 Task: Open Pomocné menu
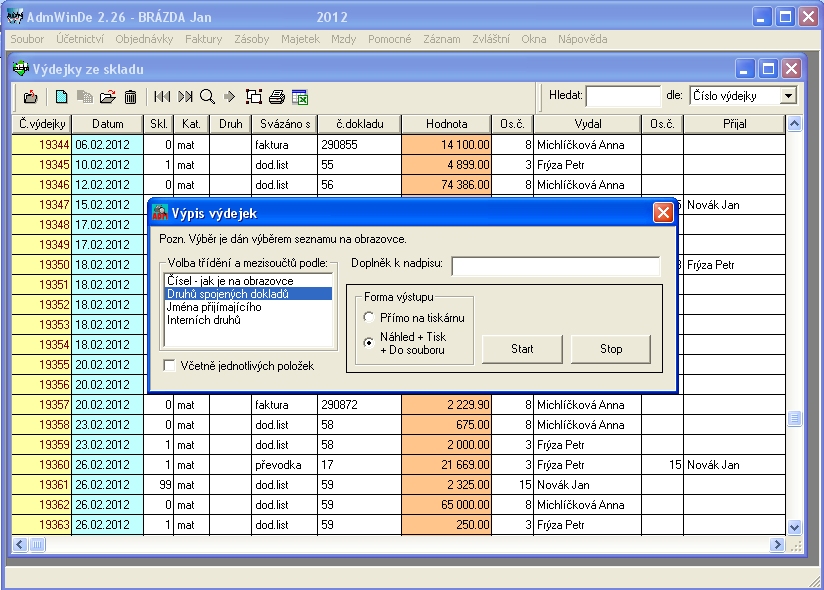point(389,39)
